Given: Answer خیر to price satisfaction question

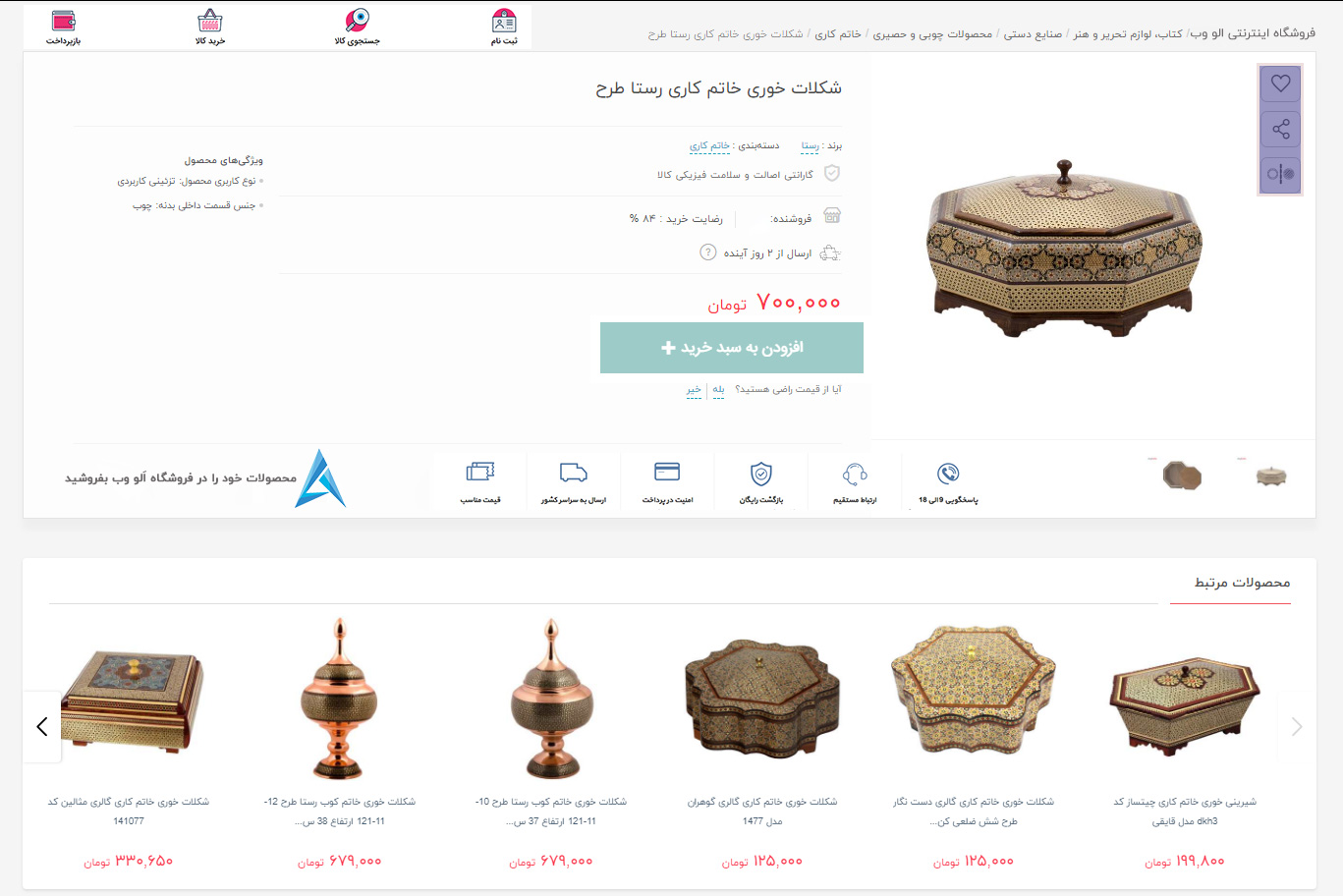Looking at the screenshot, I should [694, 390].
